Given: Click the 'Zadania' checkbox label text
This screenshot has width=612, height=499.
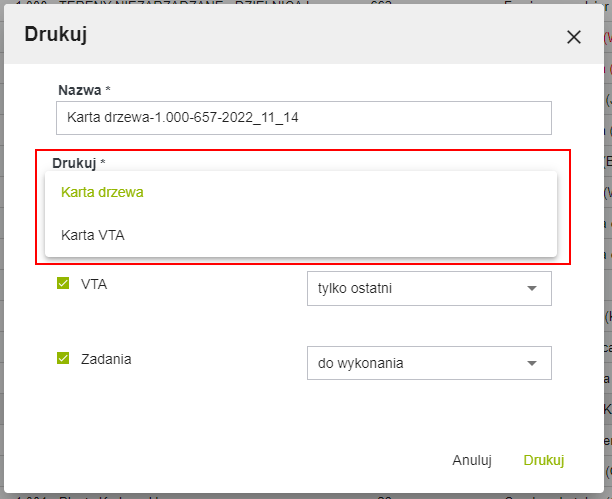Looking at the screenshot, I should tap(106, 358).
